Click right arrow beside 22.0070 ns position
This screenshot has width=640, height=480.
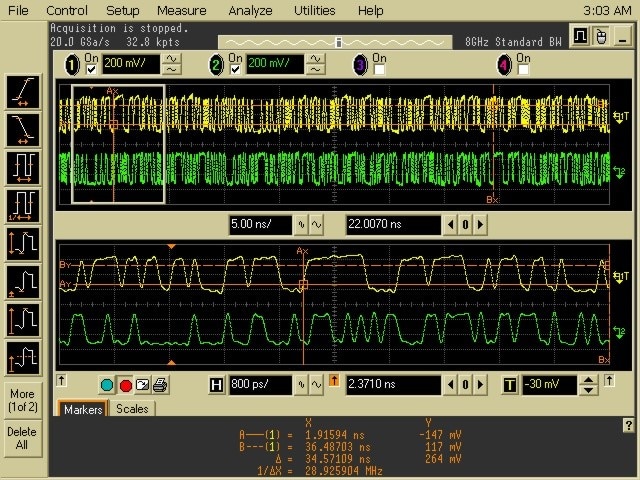[480, 224]
